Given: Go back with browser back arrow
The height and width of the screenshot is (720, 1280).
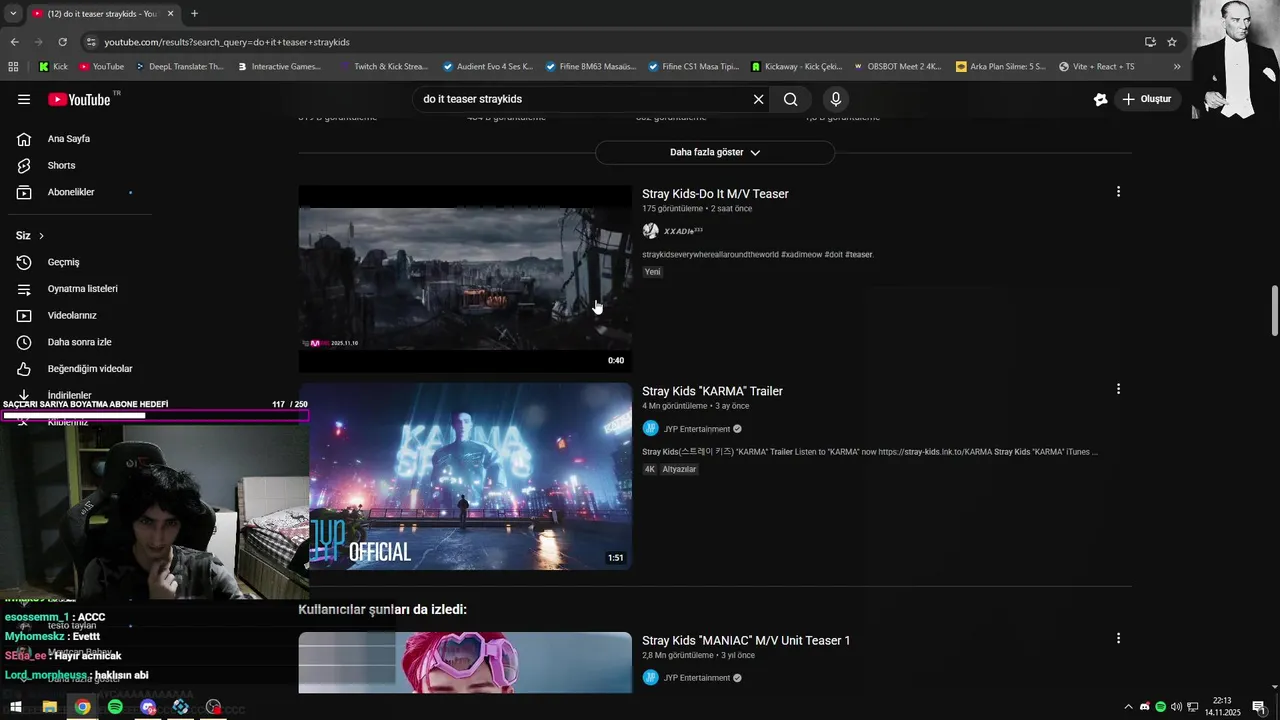Looking at the screenshot, I should tap(14, 42).
